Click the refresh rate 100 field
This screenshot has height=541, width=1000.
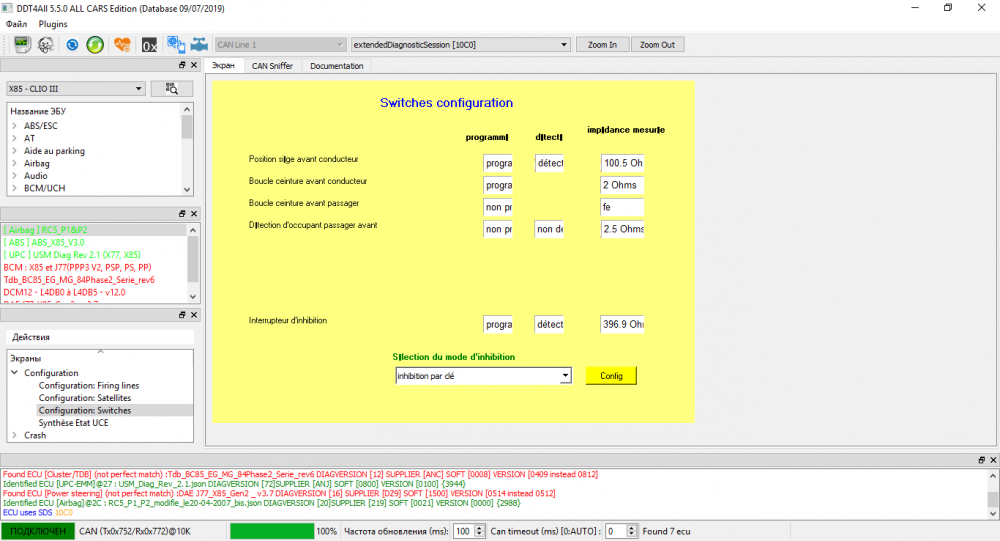pos(464,531)
